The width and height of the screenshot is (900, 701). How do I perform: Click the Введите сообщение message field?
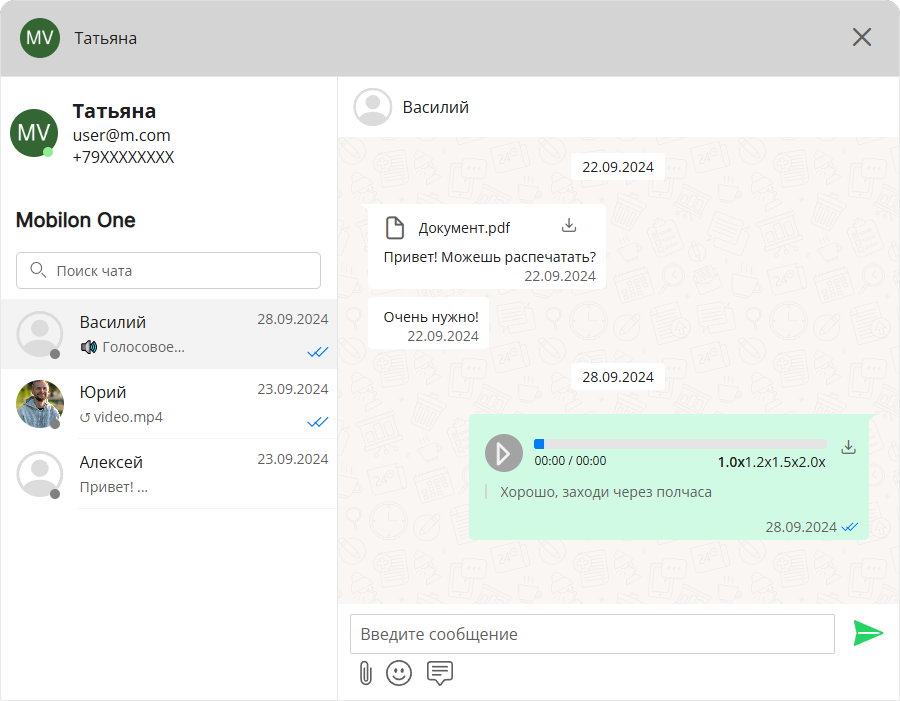592,634
